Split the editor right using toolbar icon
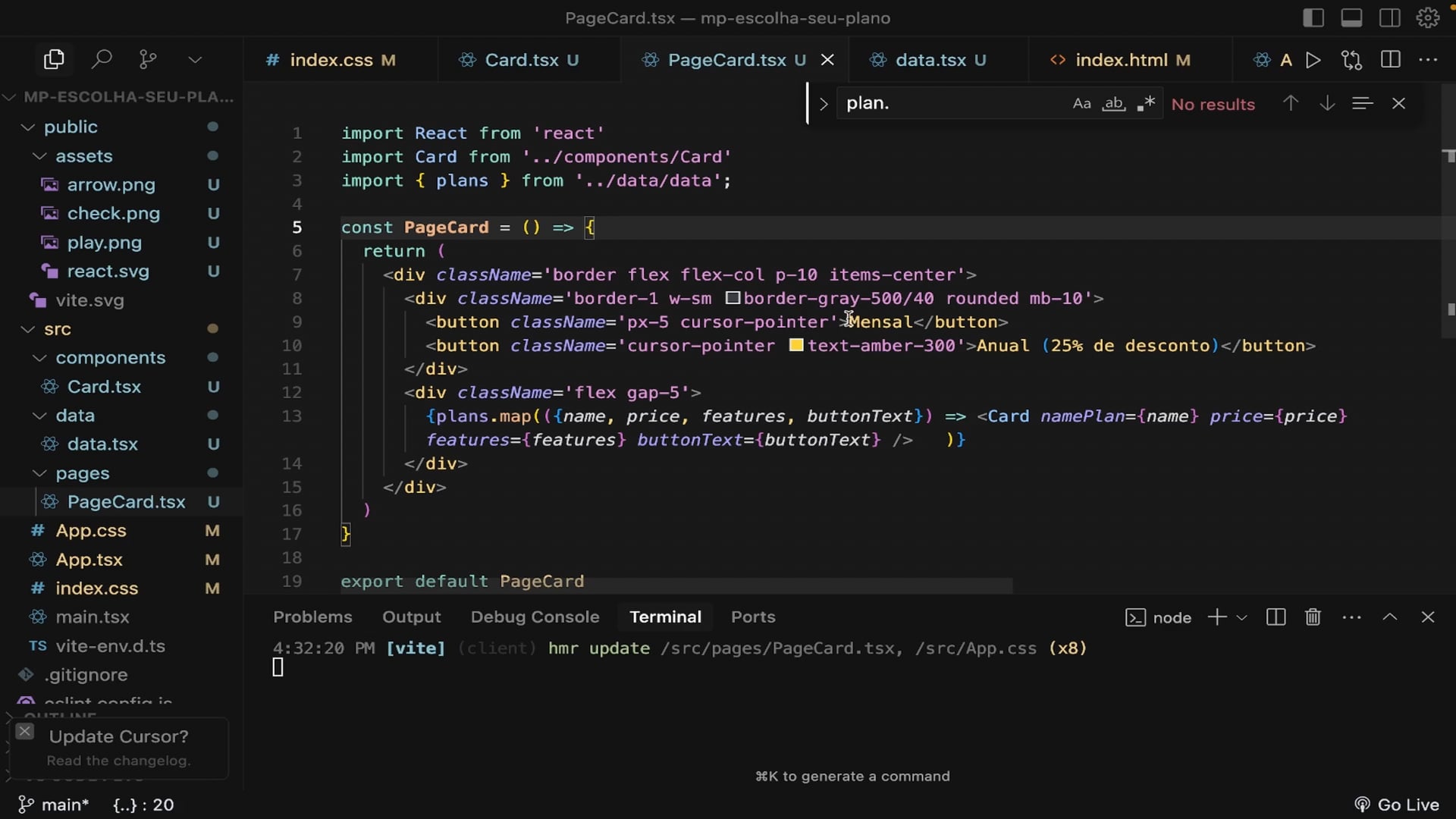Viewport: 1456px width, 819px height. (x=1391, y=60)
